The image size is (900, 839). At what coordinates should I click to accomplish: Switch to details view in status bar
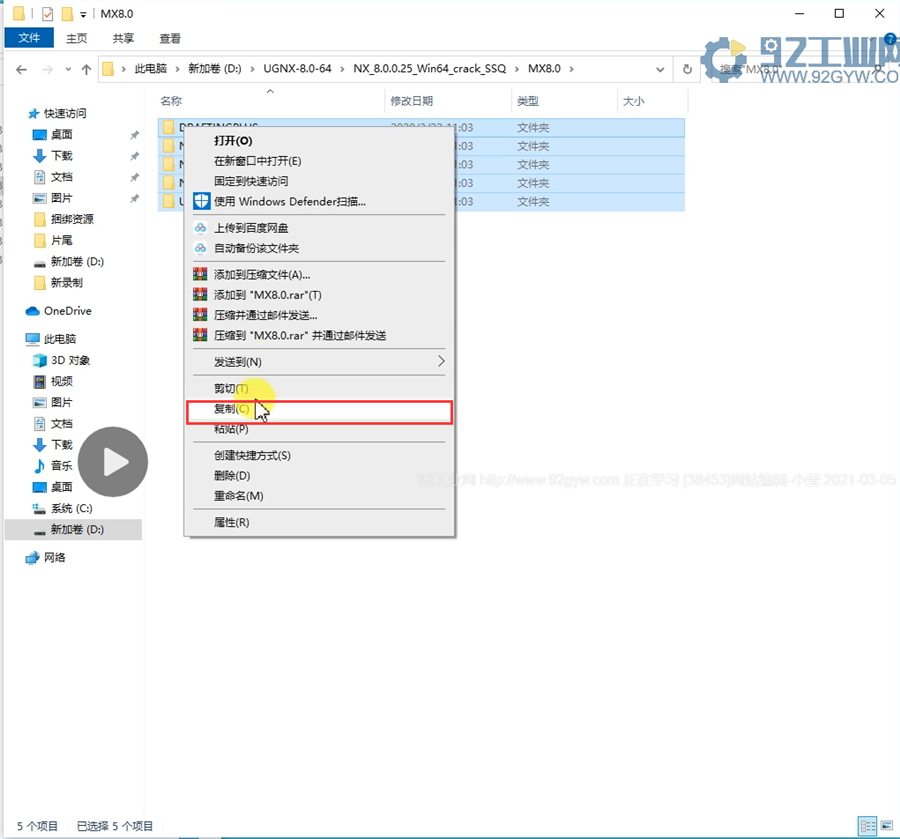pyautogui.click(x=867, y=826)
